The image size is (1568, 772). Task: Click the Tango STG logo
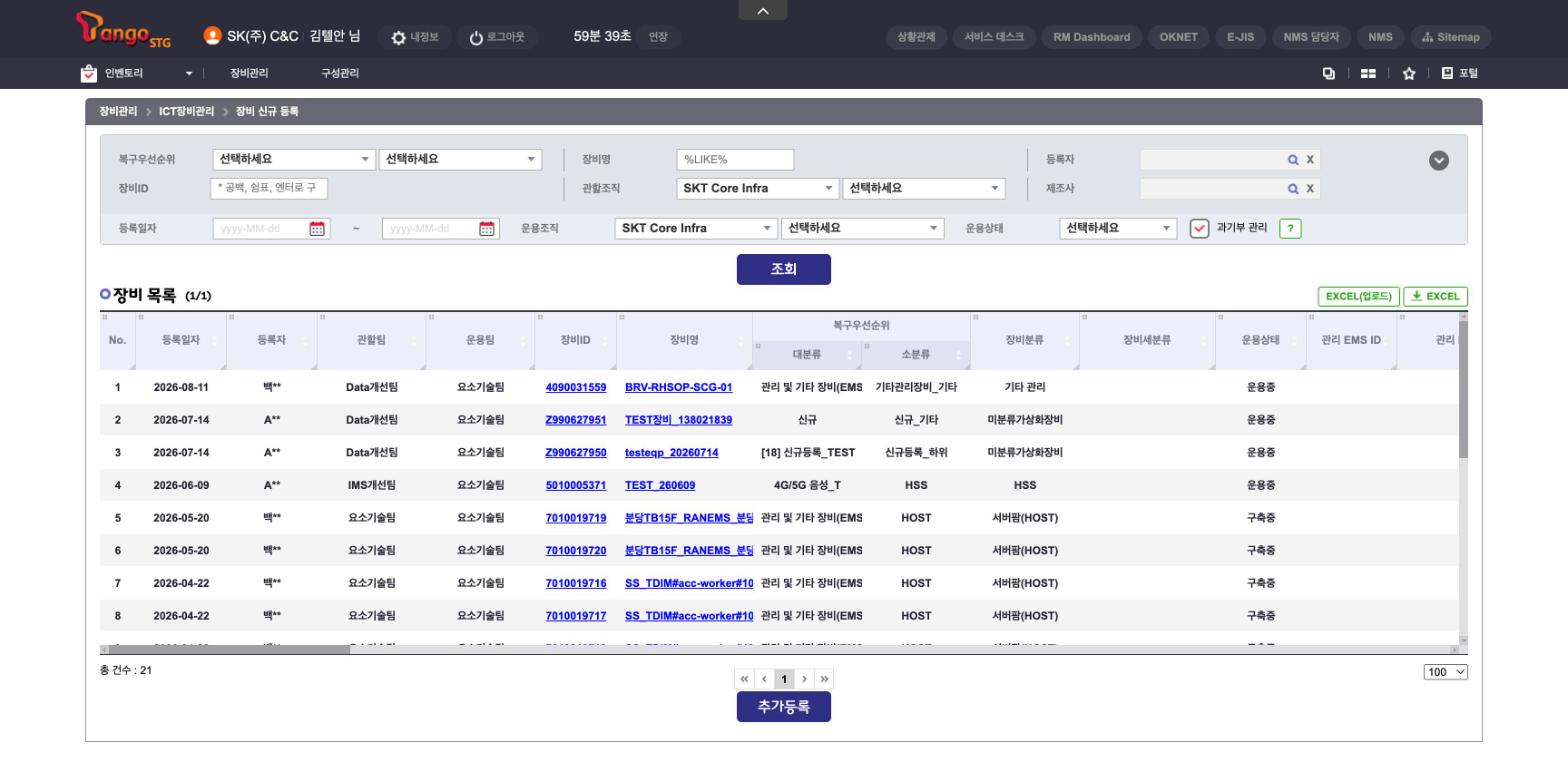point(124,30)
